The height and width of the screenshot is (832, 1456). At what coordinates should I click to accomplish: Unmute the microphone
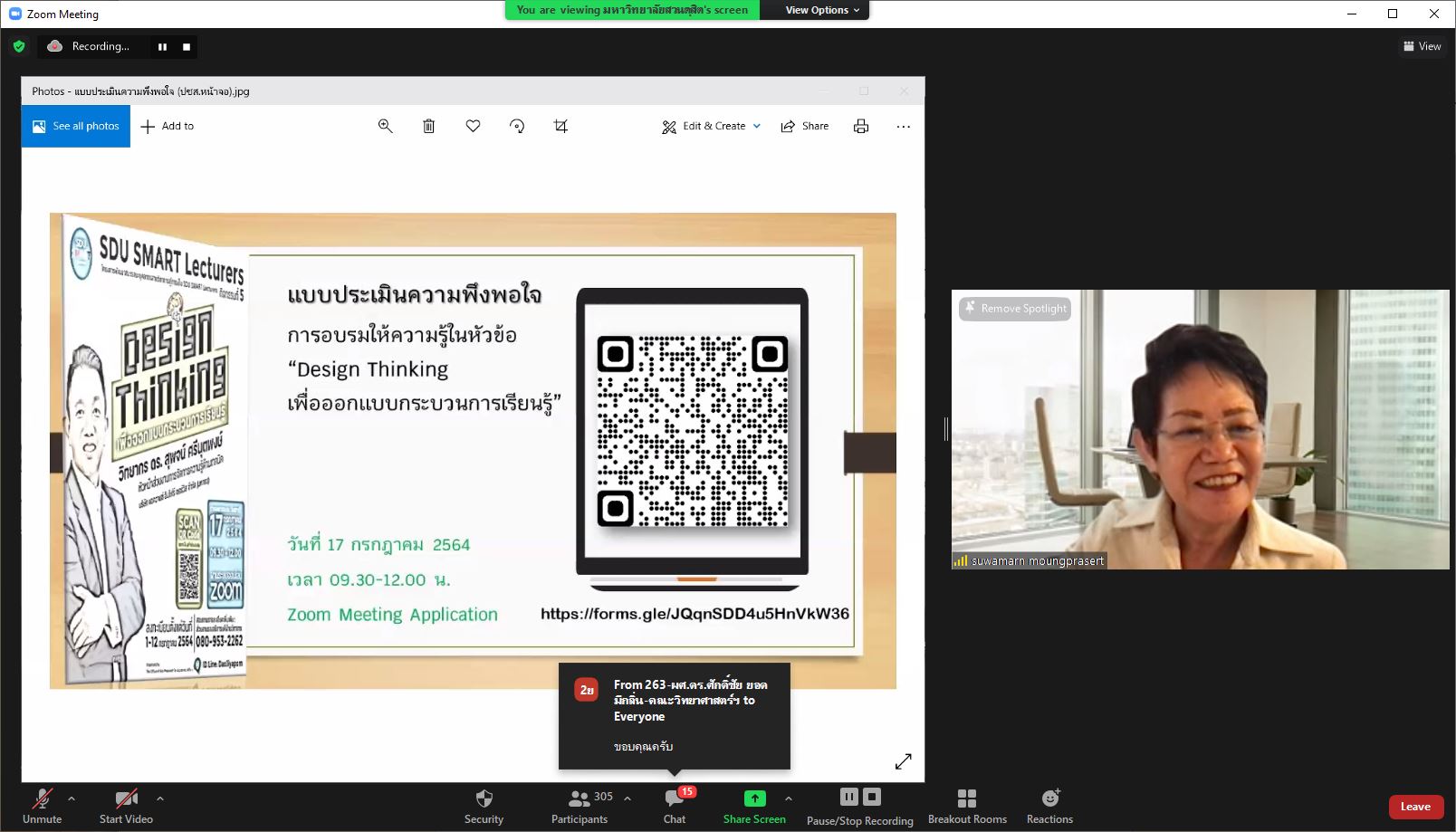tap(42, 806)
